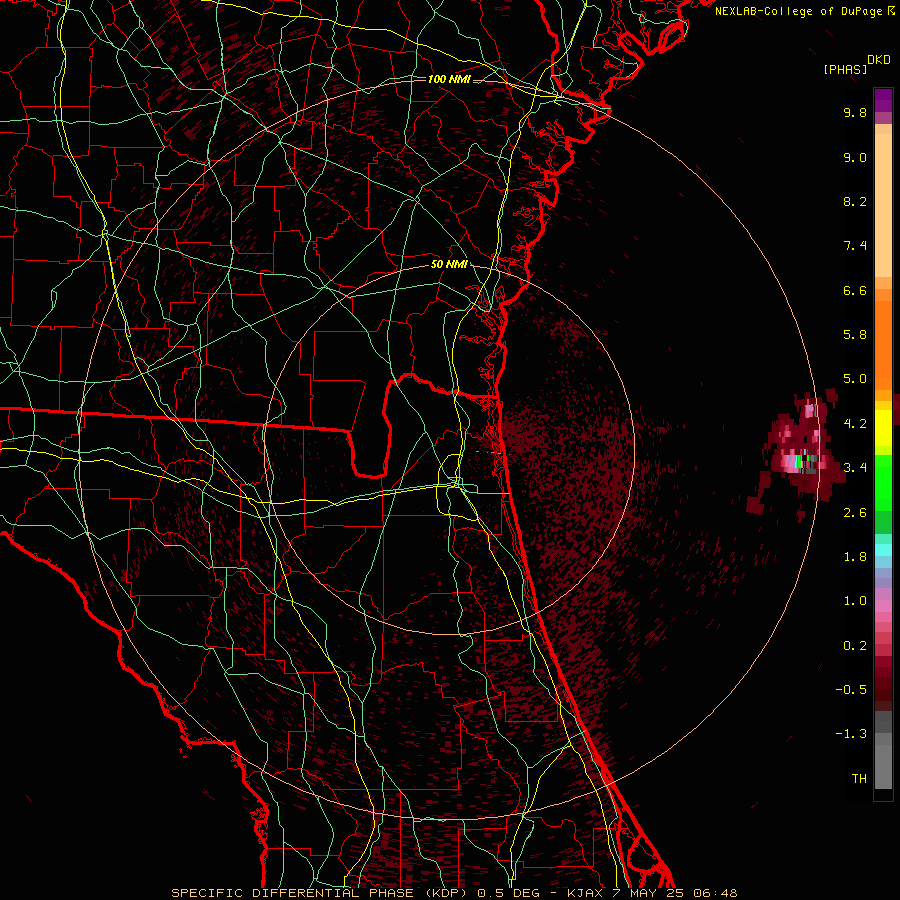Click the TH threshold label
Viewport: 900px width, 900px height.
coord(859,779)
